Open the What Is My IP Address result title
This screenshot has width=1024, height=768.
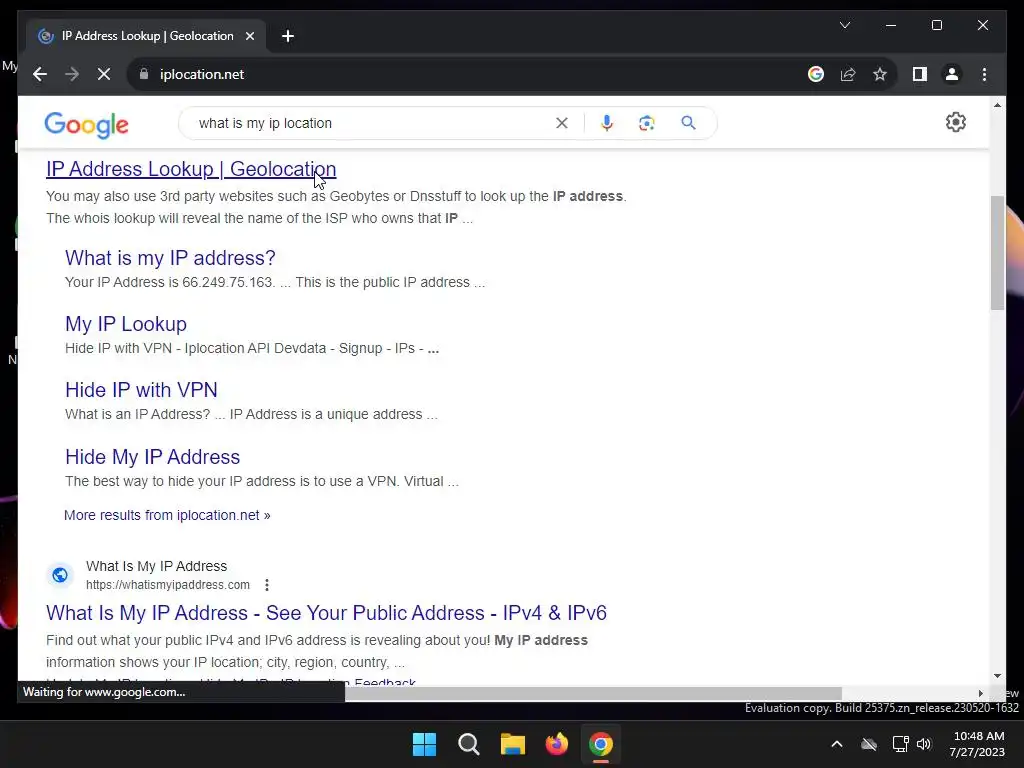point(327,613)
